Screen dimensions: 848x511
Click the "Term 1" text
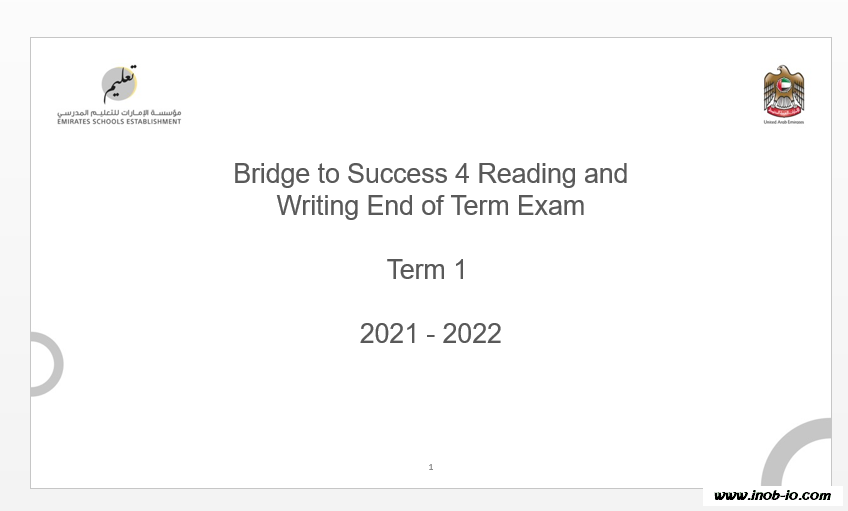pos(427,270)
